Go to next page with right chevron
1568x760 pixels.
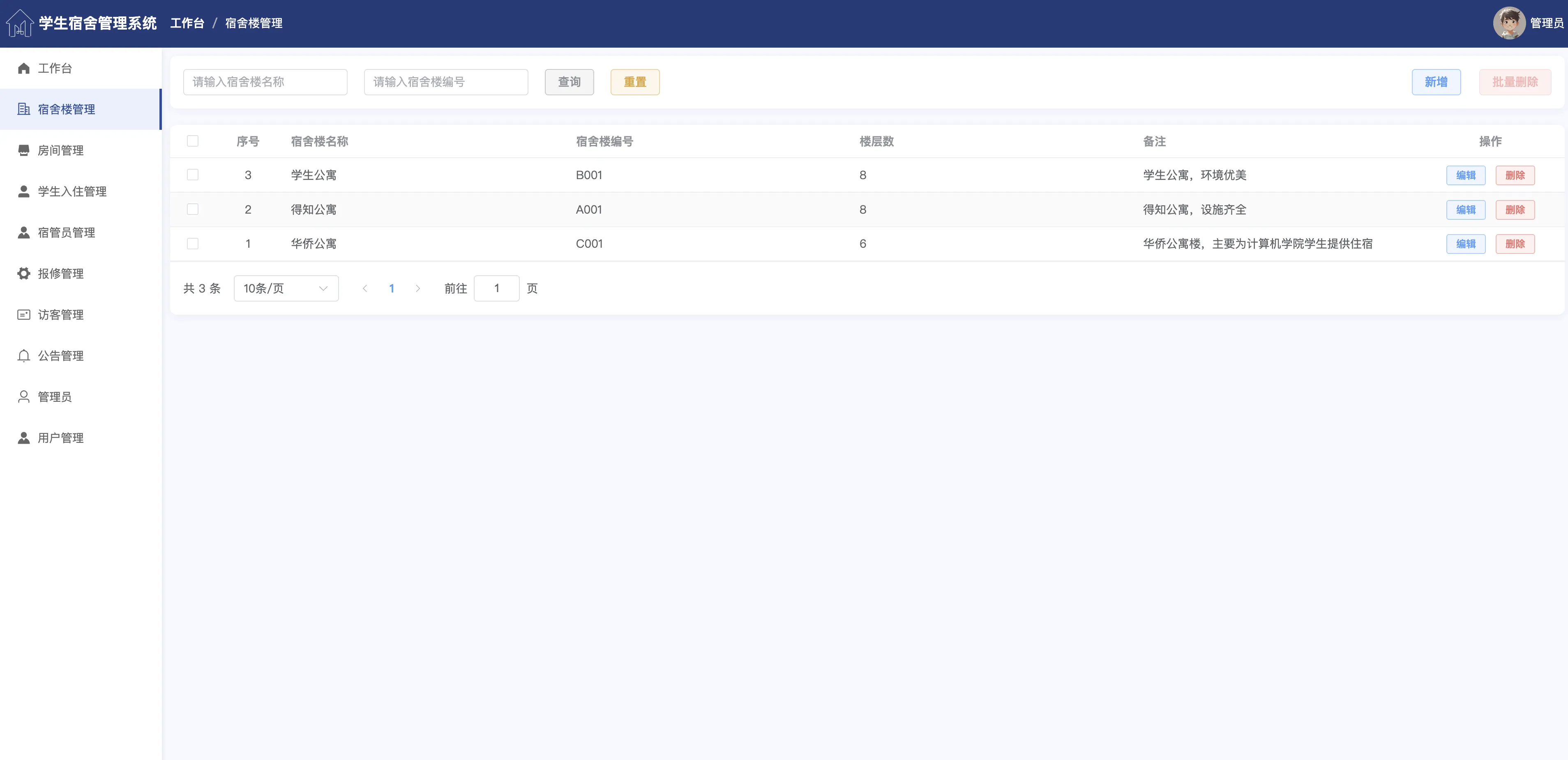tap(417, 288)
